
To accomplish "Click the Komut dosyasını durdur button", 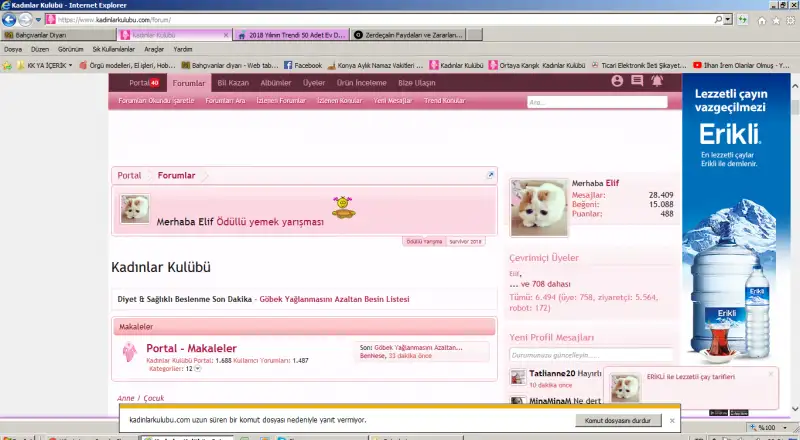I will [618, 421].
